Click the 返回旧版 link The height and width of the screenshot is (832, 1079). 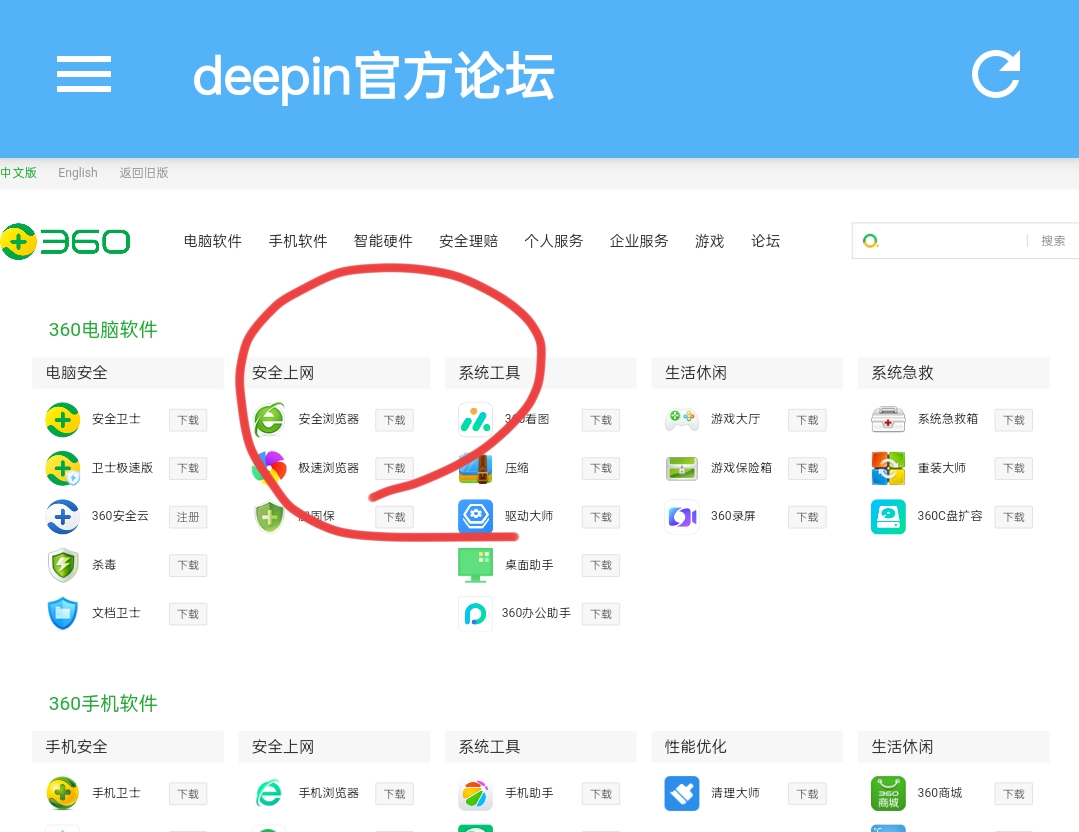144,173
